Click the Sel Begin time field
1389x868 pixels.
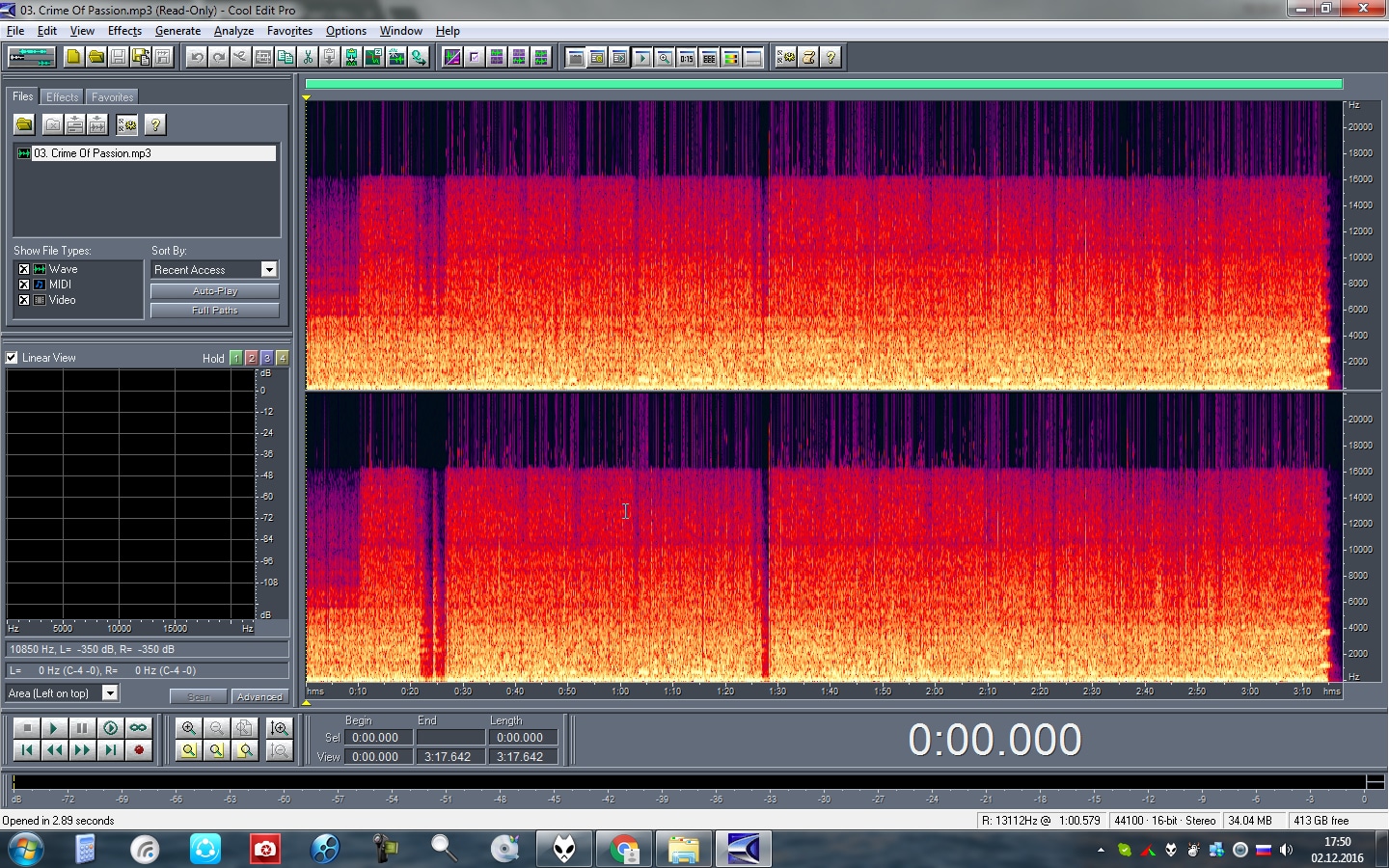point(379,738)
